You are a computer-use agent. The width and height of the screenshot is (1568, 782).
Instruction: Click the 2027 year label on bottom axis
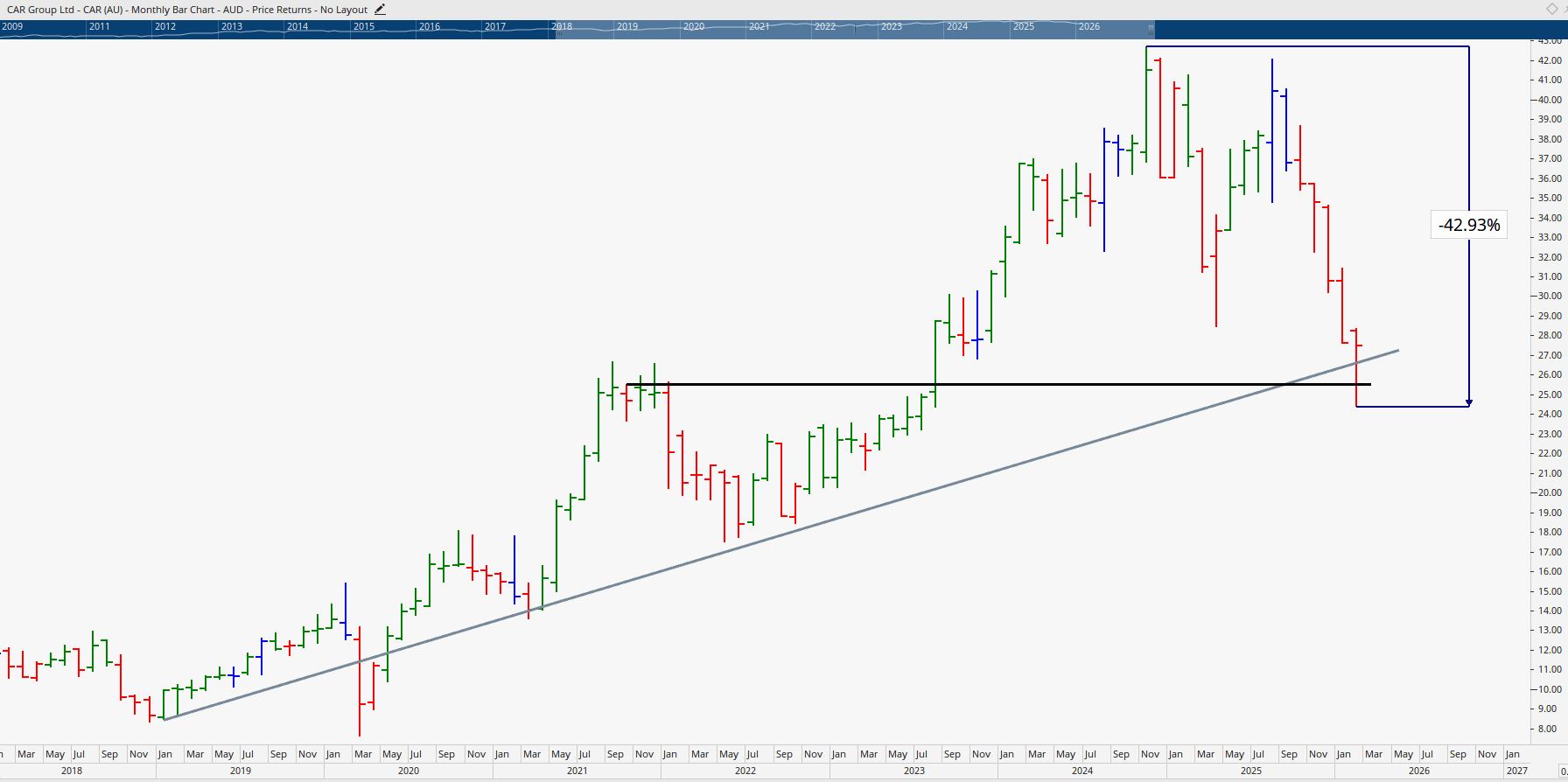tap(1517, 771)
